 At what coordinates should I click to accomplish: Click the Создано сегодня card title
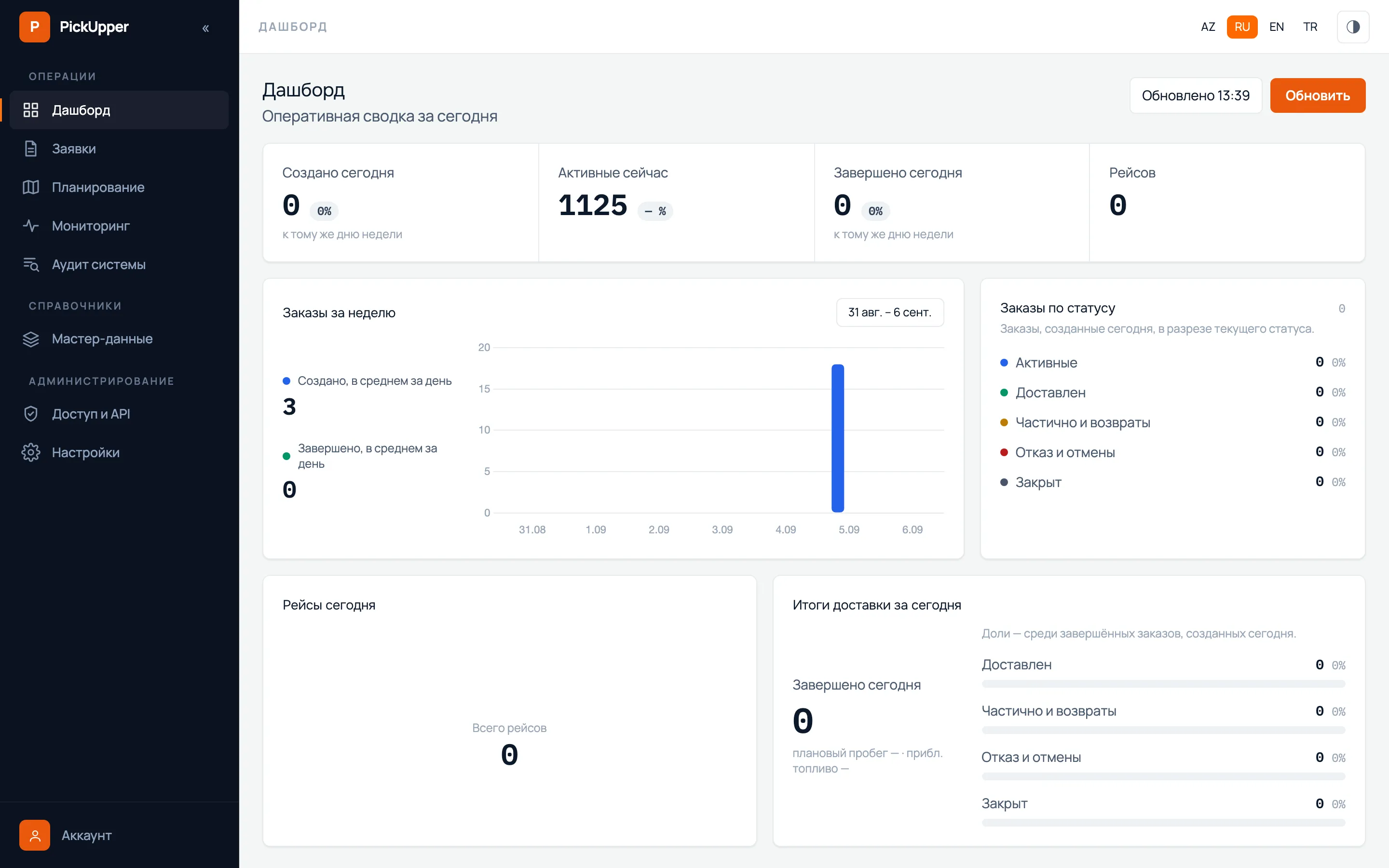pos(338,173)
